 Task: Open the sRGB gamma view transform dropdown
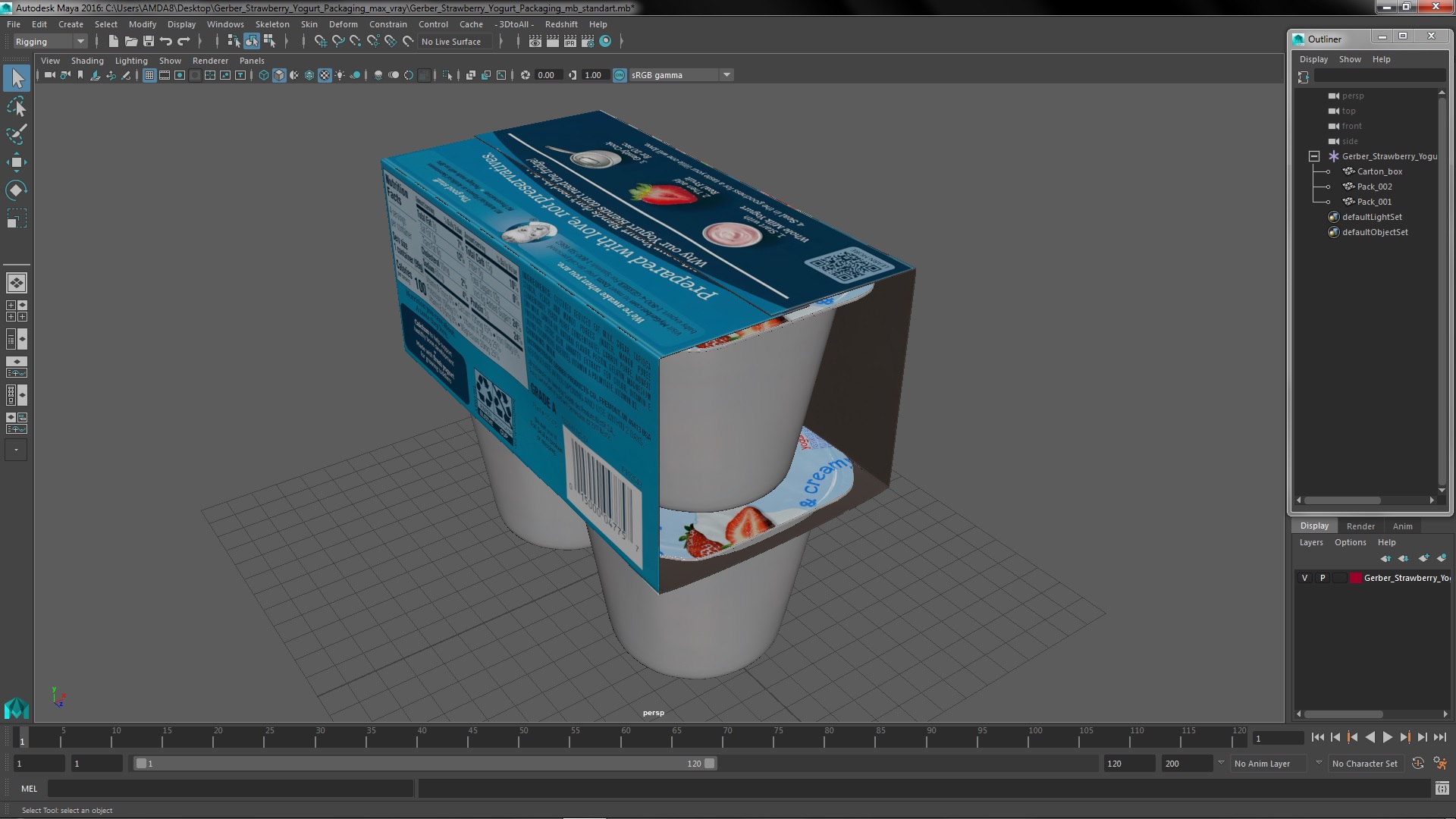(x=681, y=75)
